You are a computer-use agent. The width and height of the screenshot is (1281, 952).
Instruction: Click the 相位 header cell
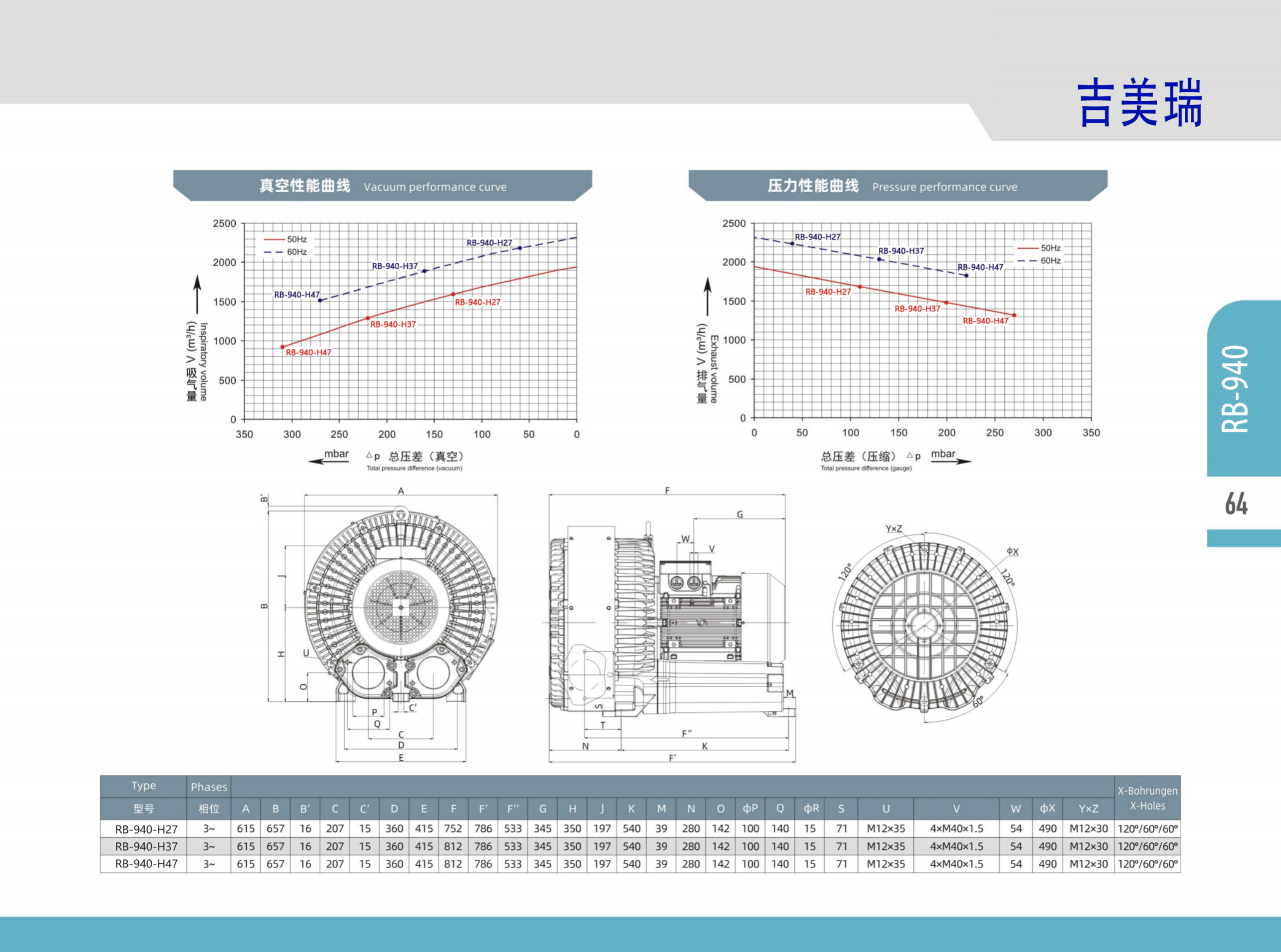tap(209, 809)
